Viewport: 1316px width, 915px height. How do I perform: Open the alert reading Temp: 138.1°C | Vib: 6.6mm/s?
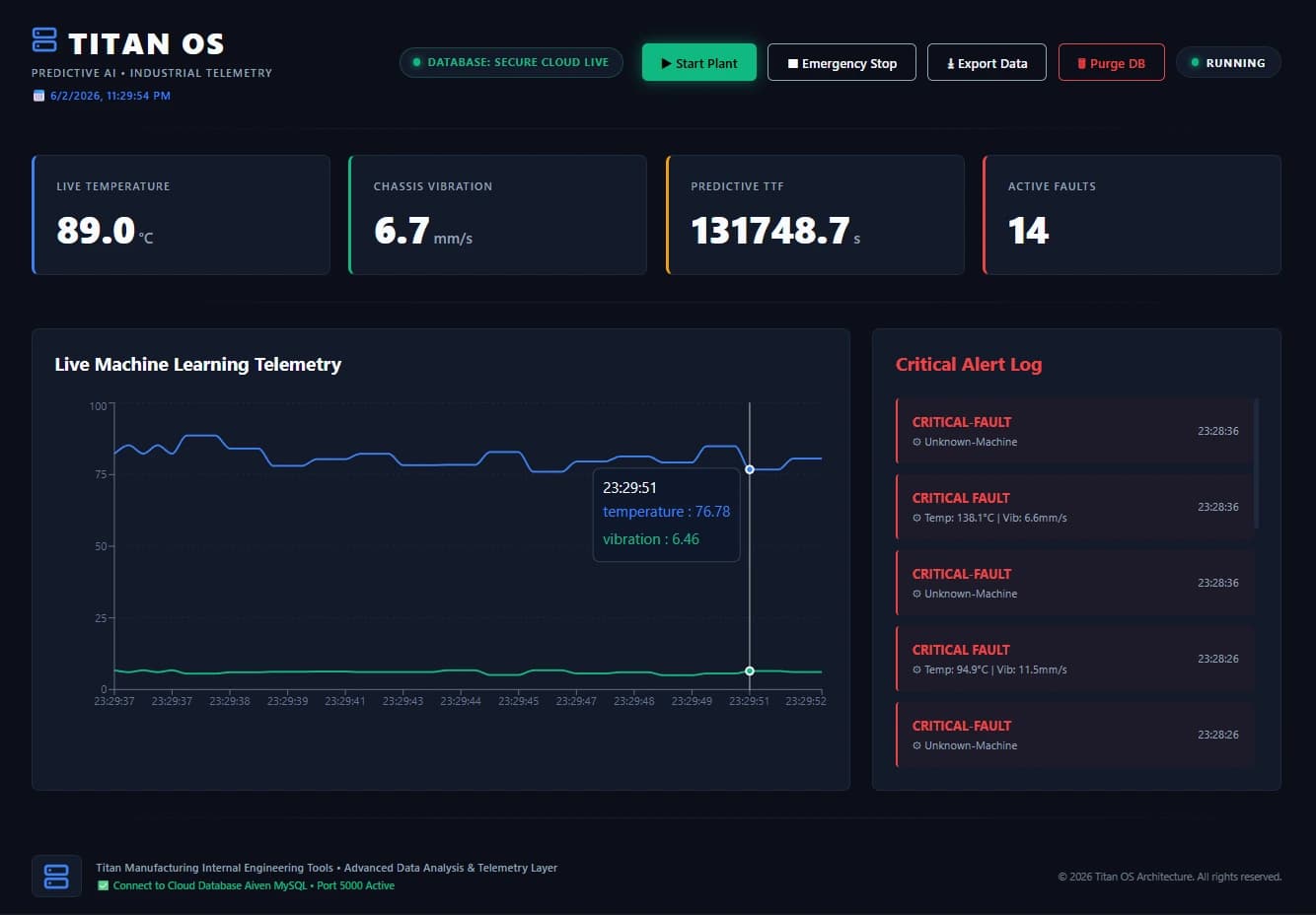pyautogui.click(x=1075, y=507)
